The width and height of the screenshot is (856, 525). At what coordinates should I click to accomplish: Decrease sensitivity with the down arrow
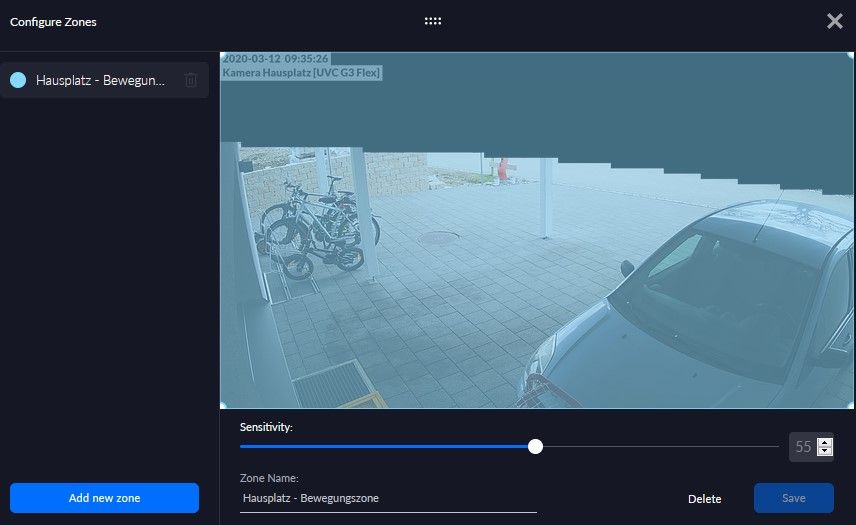point(825,451)
